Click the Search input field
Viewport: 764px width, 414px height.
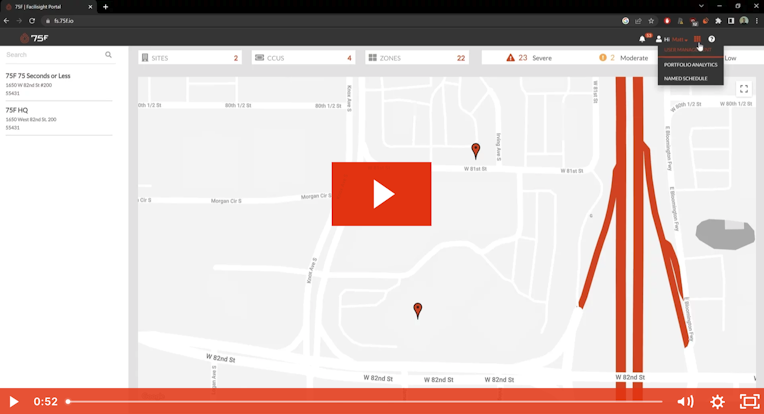click(x=54, y=55)
